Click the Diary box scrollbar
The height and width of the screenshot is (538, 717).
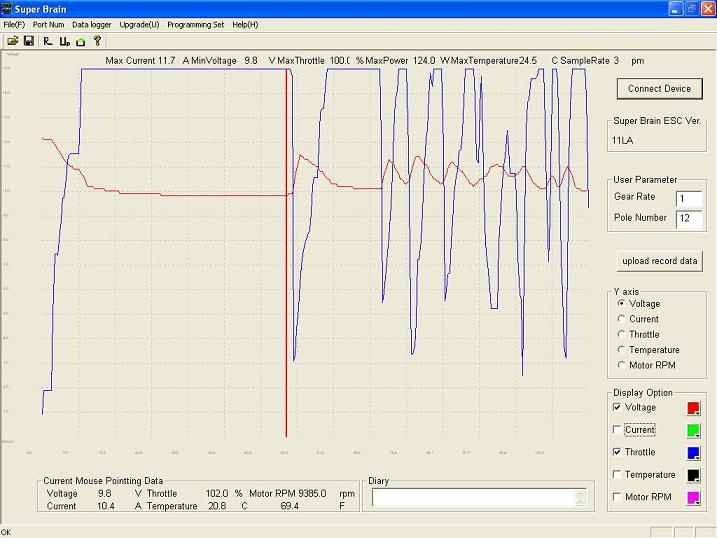pos(580,497)
